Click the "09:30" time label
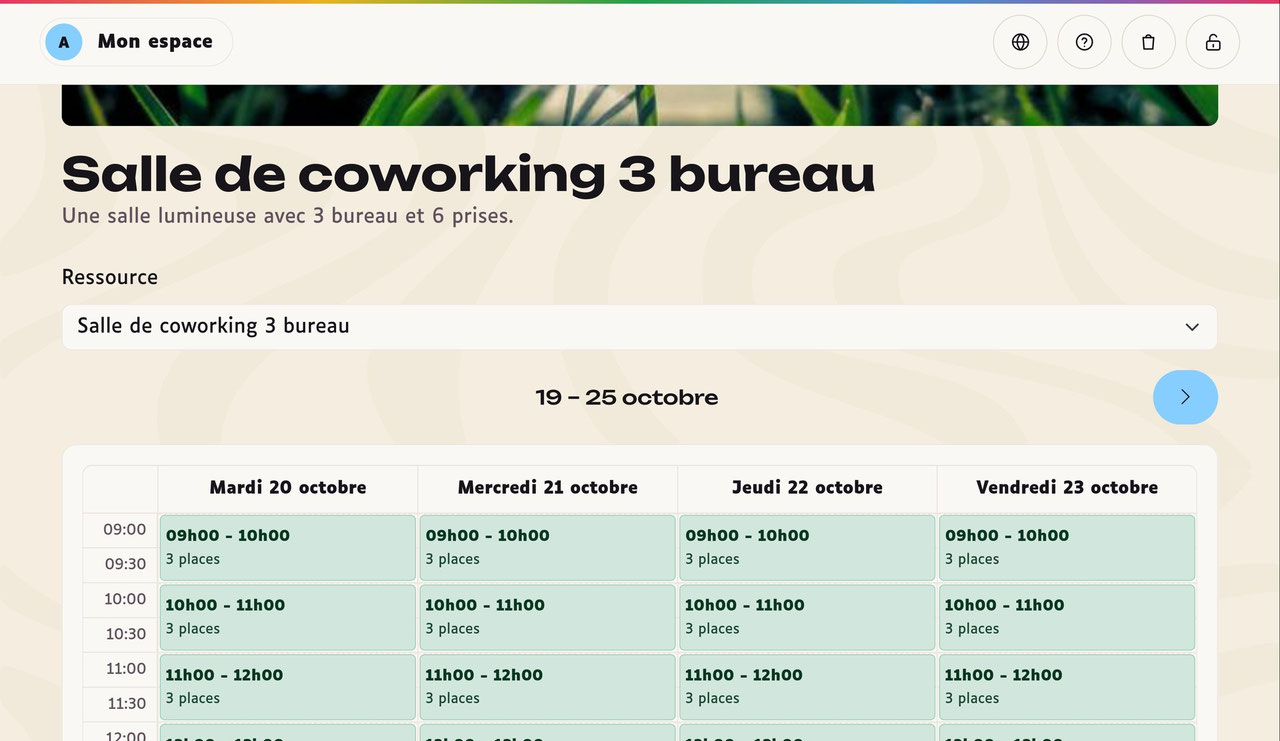The width and height of the screenshot is (1280, 741). pos(125,564)
